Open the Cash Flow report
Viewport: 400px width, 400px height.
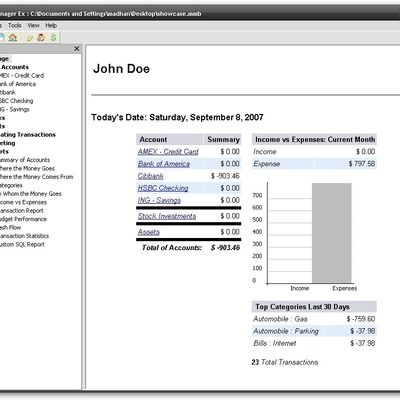click(11, 227)
